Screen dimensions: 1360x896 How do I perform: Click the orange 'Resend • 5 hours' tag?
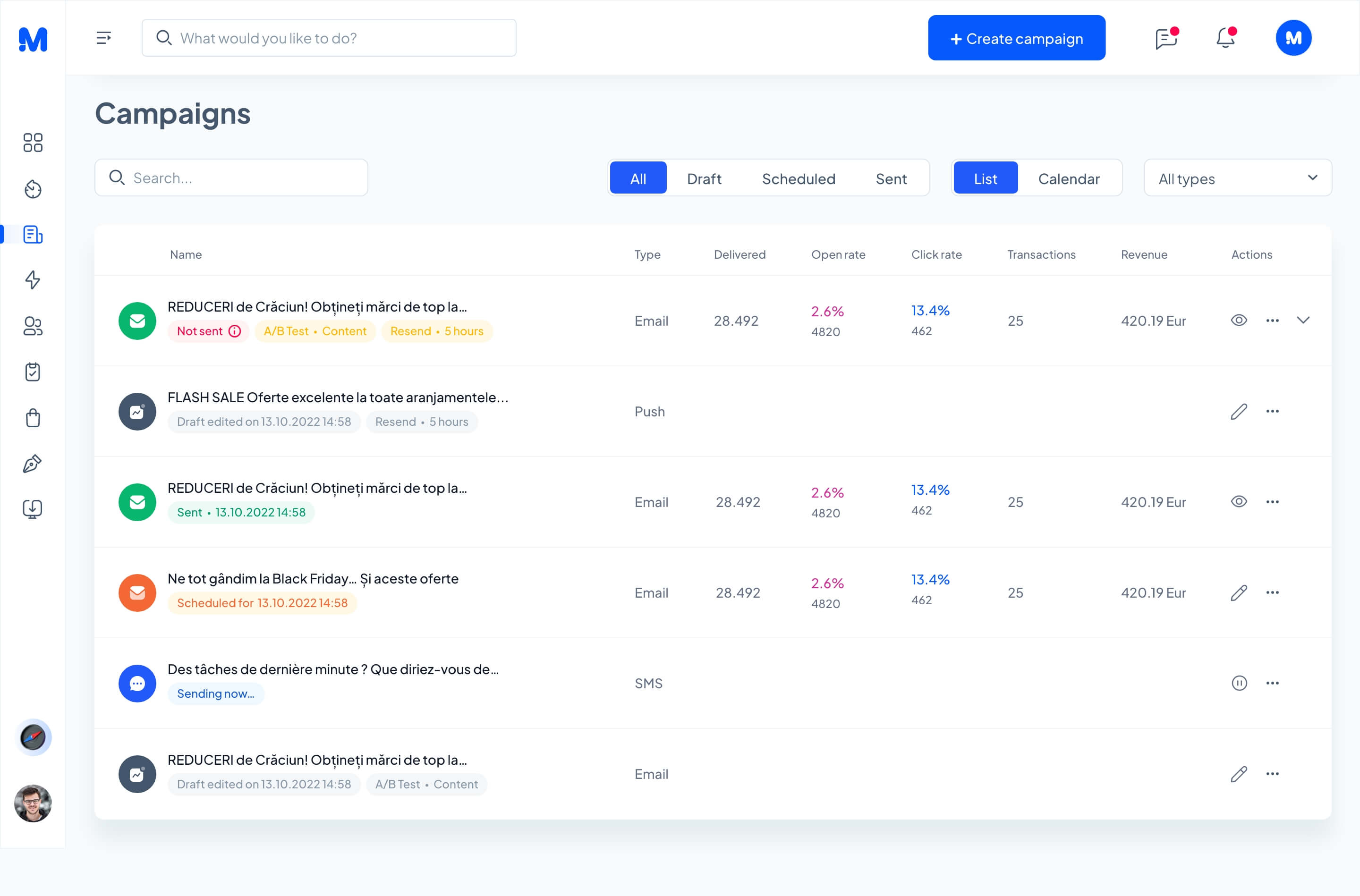(437, 331)
